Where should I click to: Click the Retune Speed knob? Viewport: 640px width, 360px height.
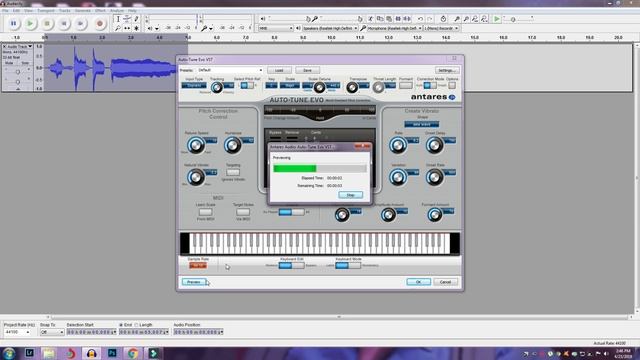196,145
